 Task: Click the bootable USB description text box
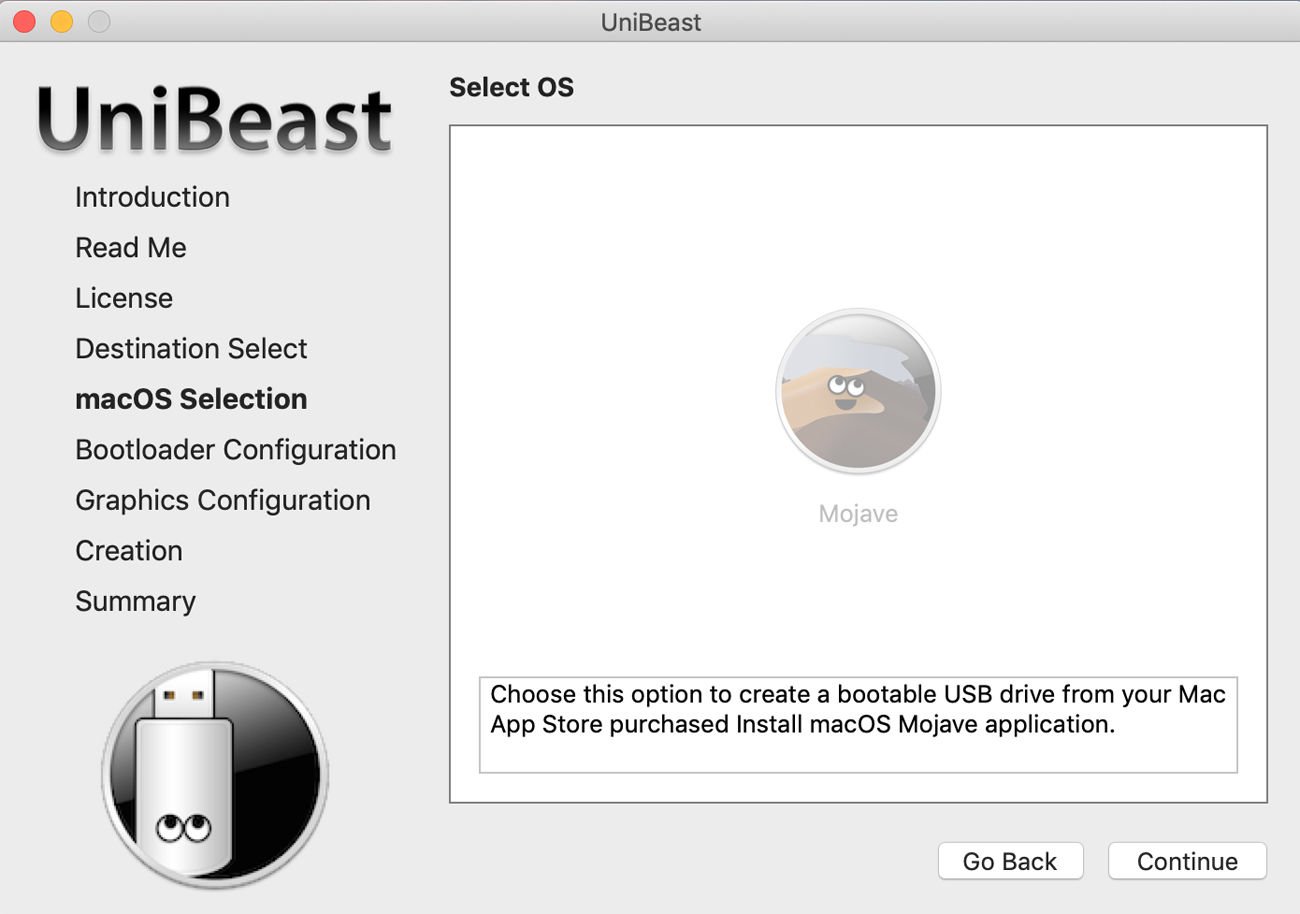point(857,725)
